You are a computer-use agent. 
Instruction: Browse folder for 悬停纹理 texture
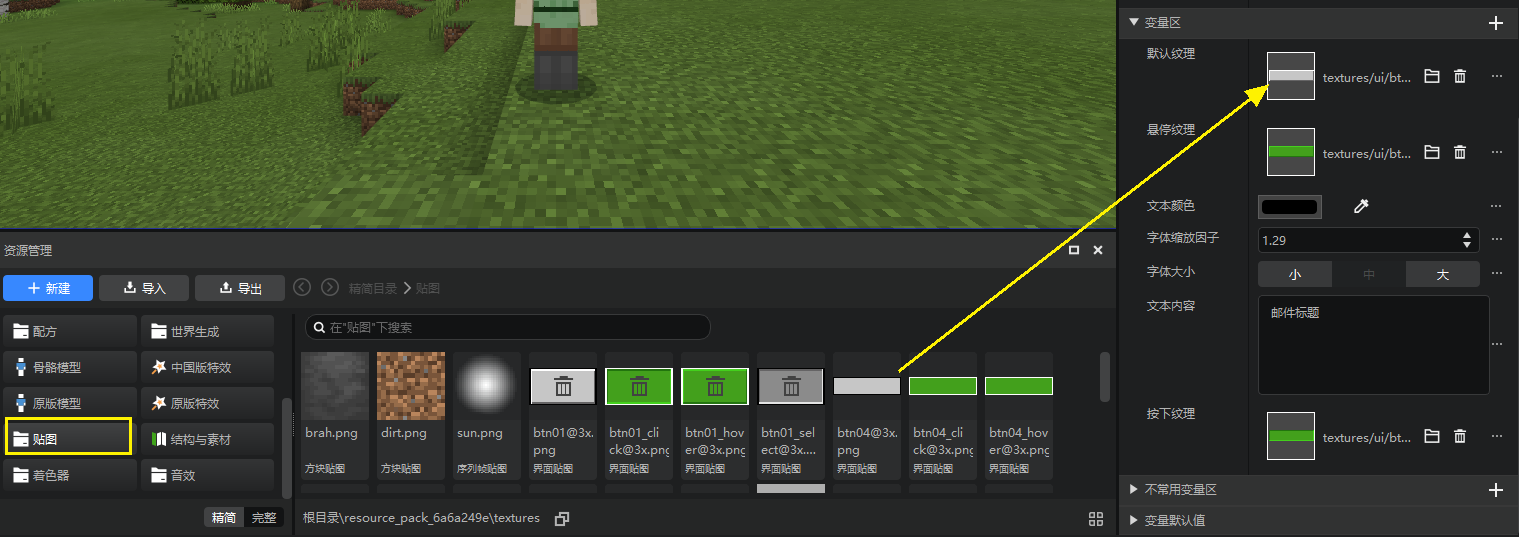(x=1432, y=152)
